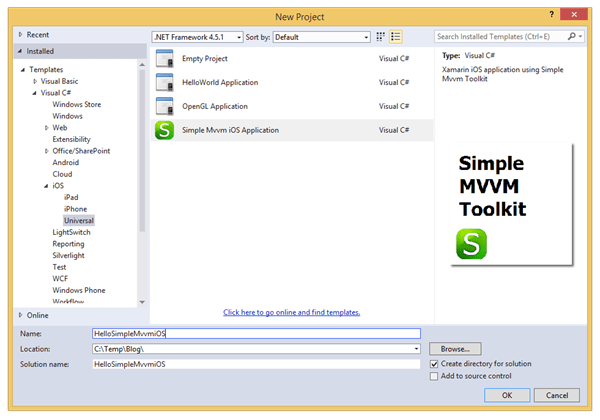The width and height of the screenshot is (600, 420).
Task: Select the Empty Project template icon
Action: pos(165,59)
